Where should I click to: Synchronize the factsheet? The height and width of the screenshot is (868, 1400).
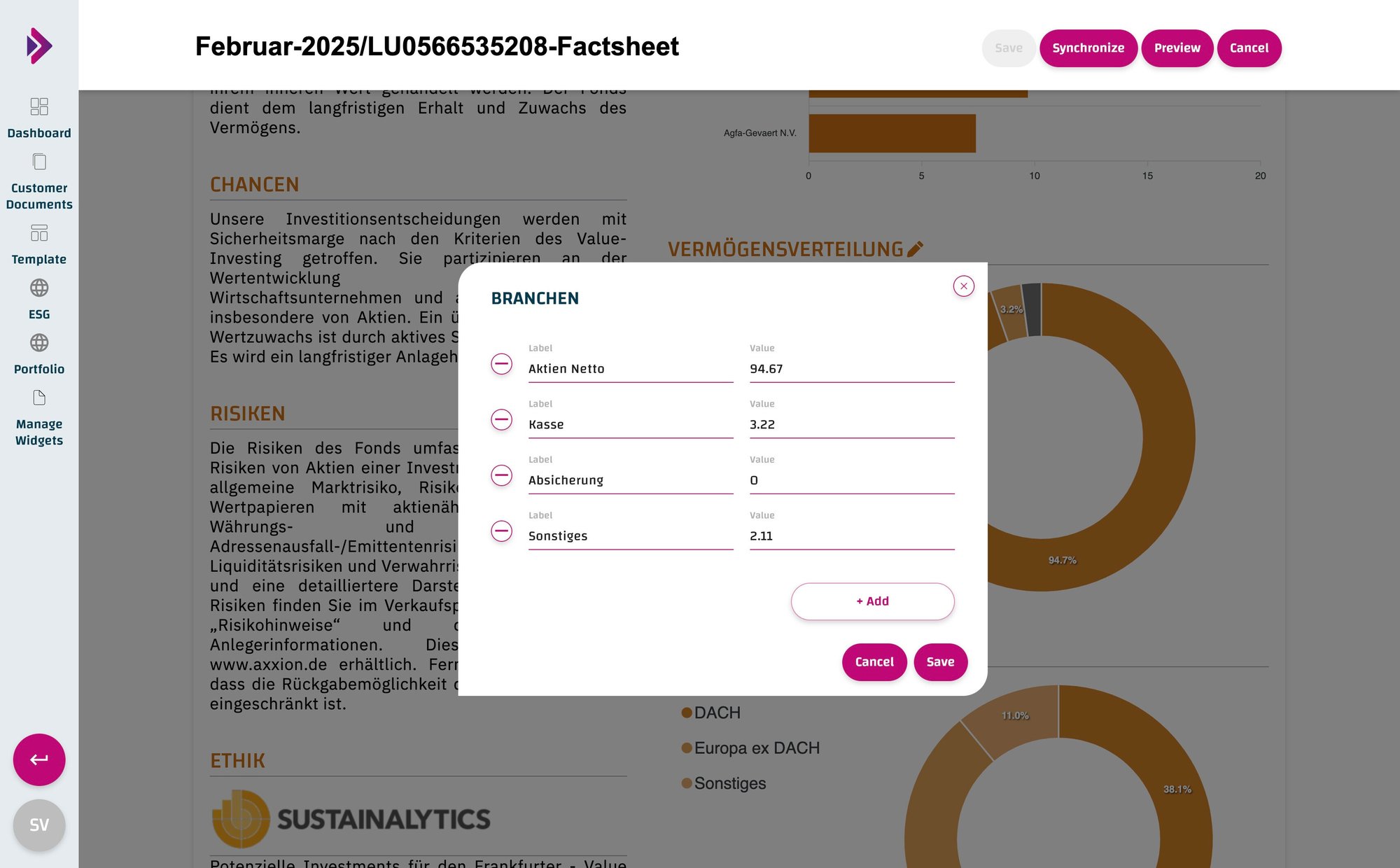click(1088, 48)
